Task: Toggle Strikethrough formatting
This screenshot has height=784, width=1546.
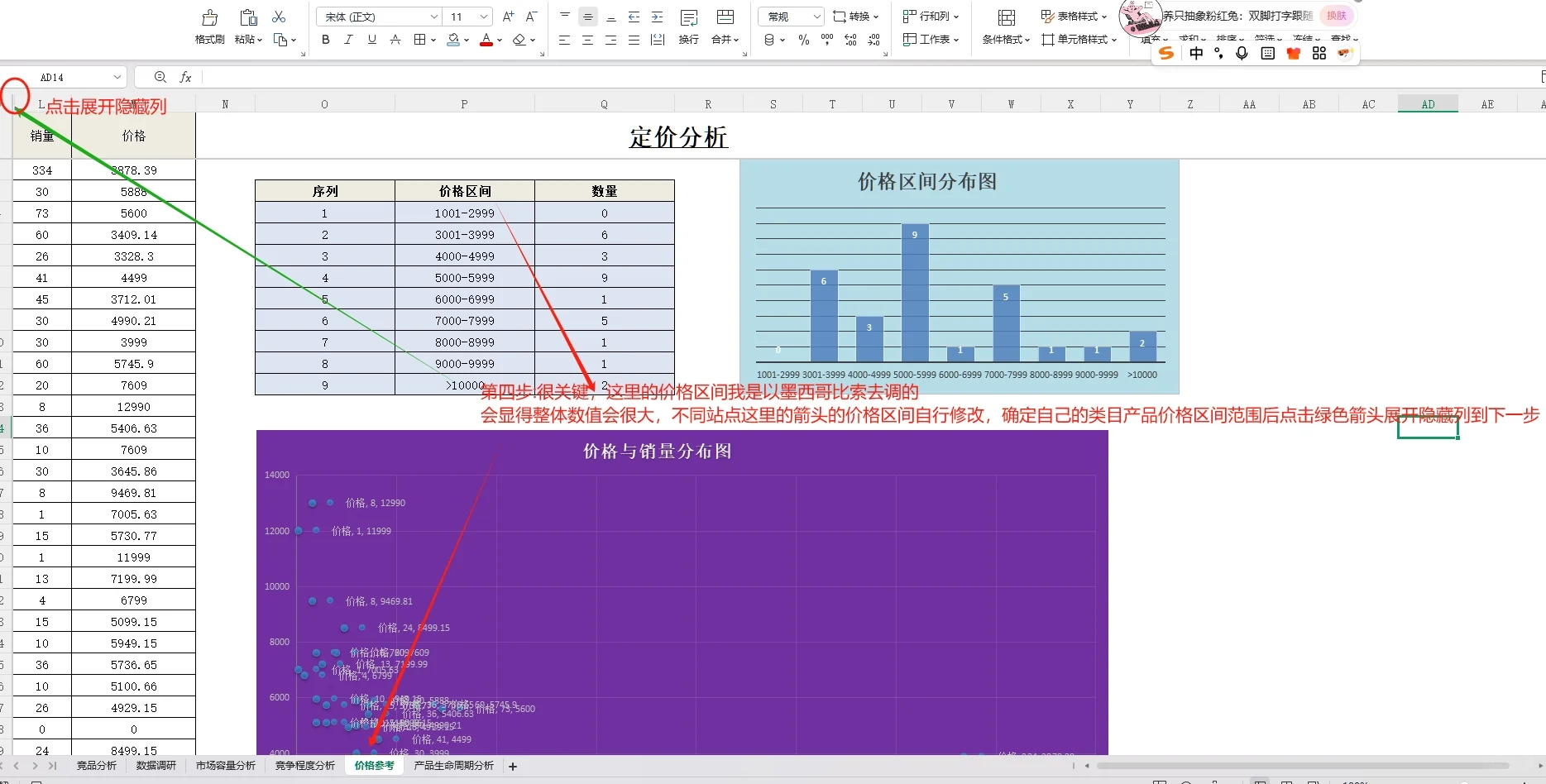Action: pos(395,40)
